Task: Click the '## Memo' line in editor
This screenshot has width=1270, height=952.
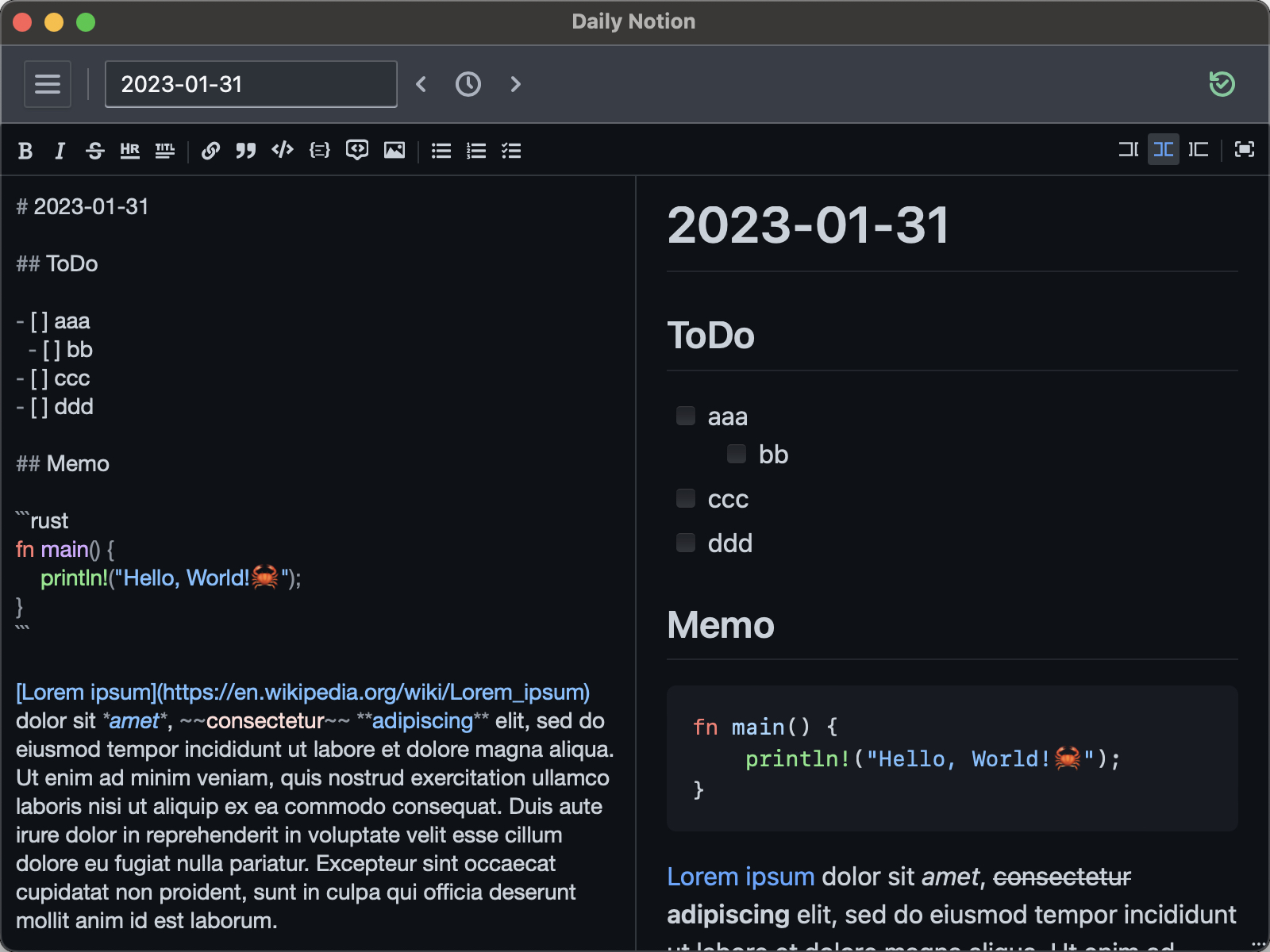Action: click(63, 464)
